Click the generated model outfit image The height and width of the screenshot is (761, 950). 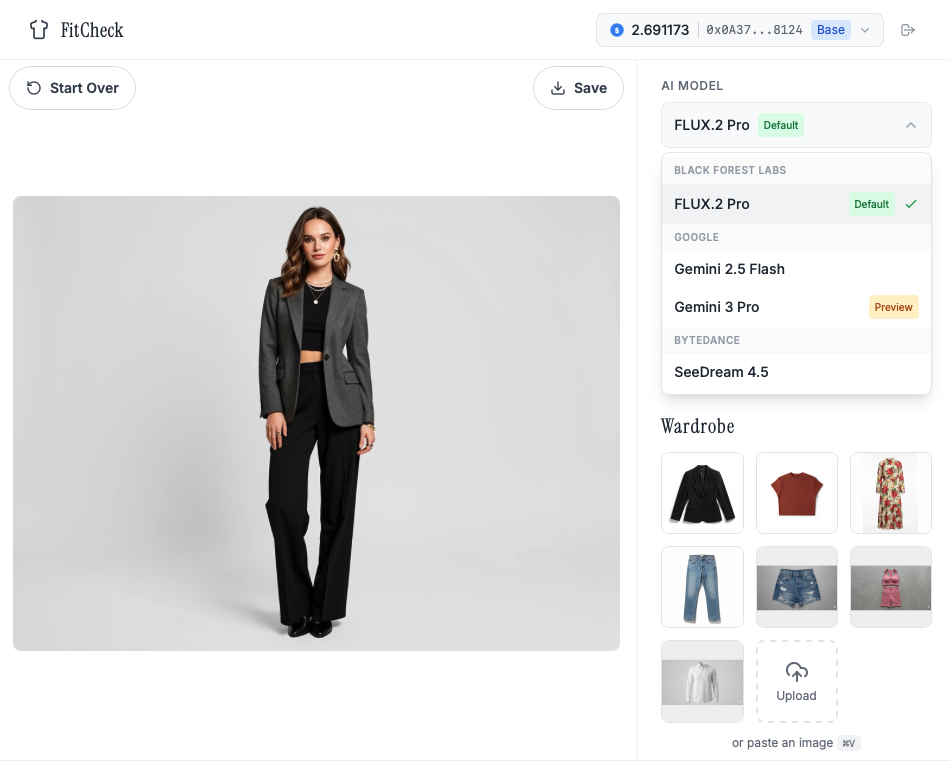[316, 423]
